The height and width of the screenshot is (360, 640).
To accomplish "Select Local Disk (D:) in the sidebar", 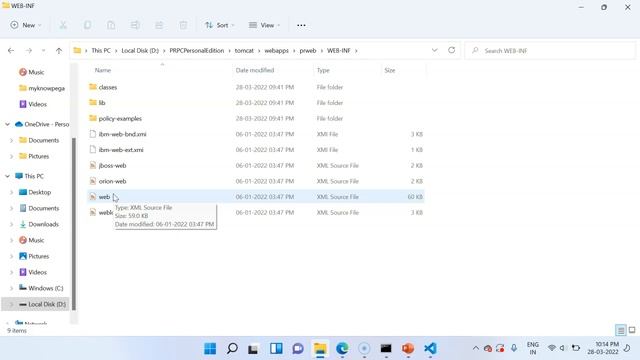I will [x=36, y=304].
